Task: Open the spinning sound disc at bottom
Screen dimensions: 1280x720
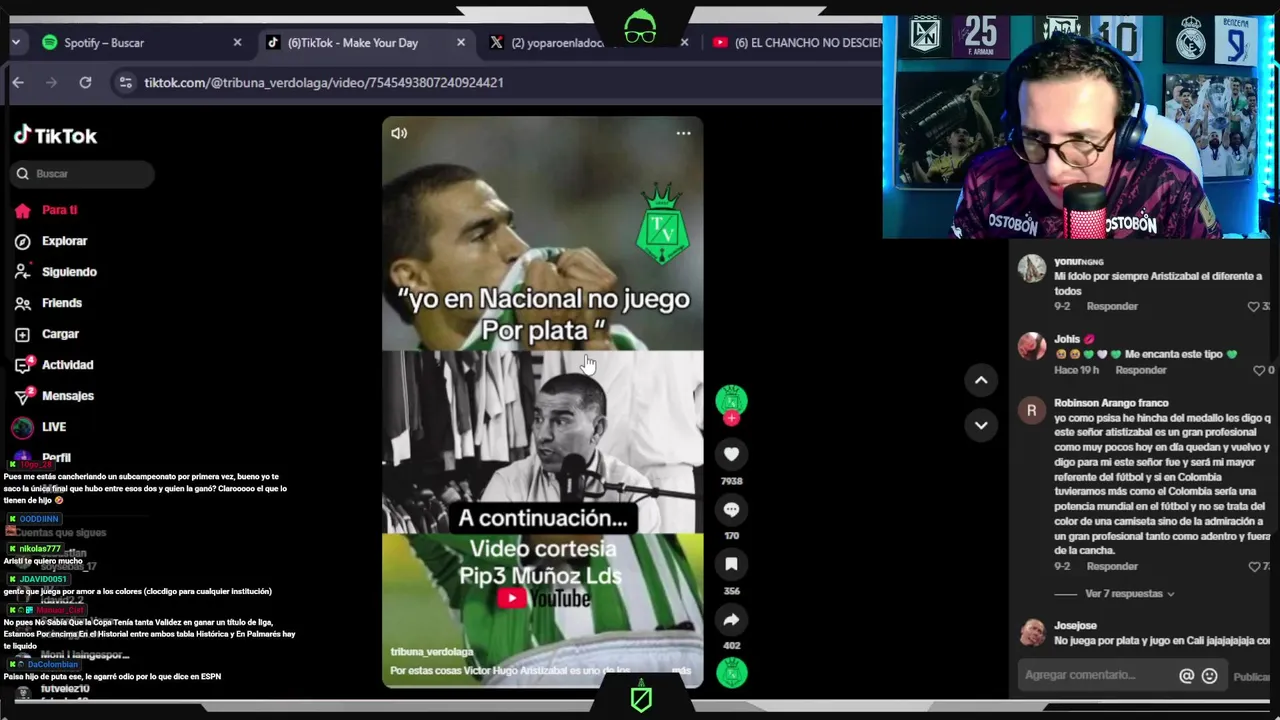Action: [731, 673]
